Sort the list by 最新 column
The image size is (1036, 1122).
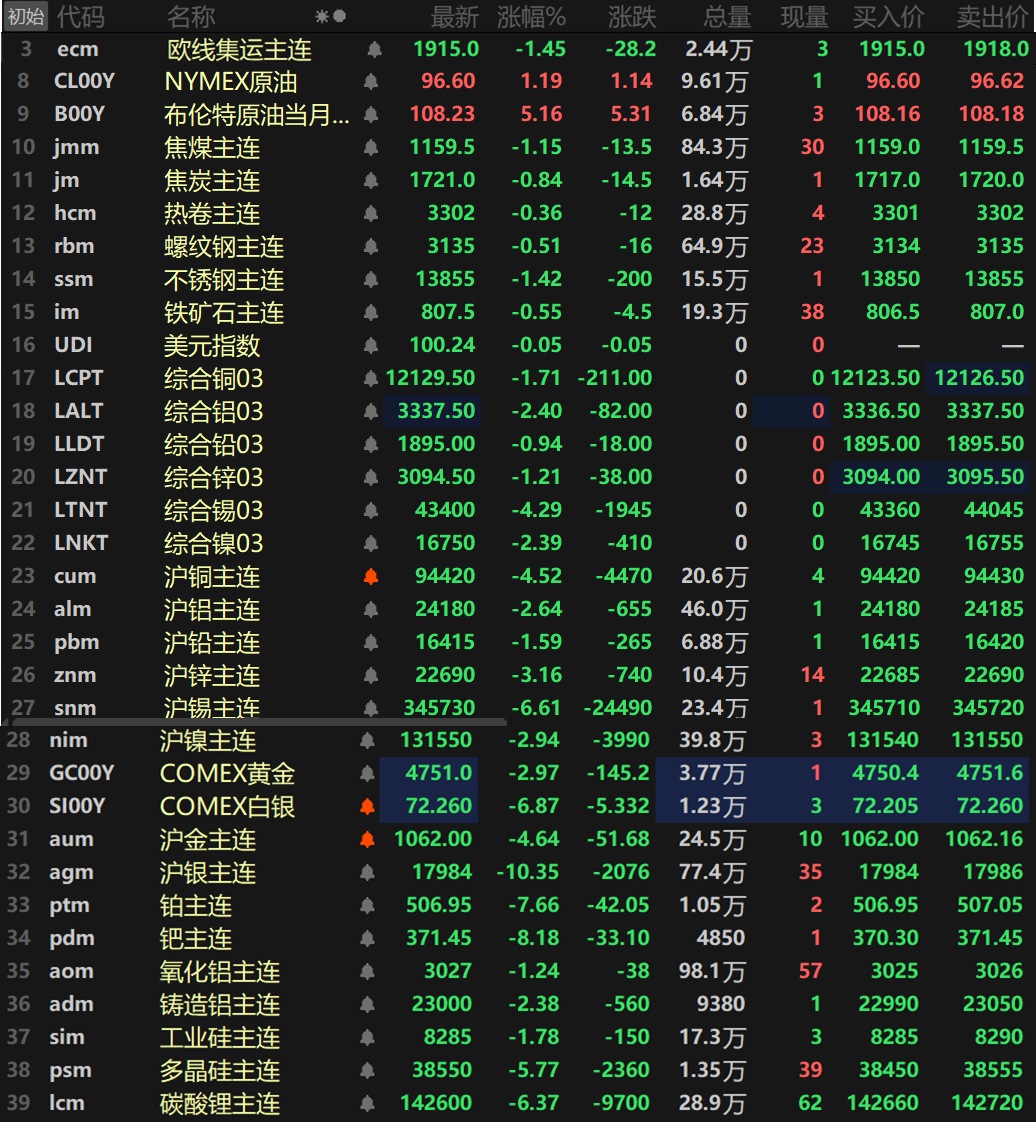click(x=454, y=16)
